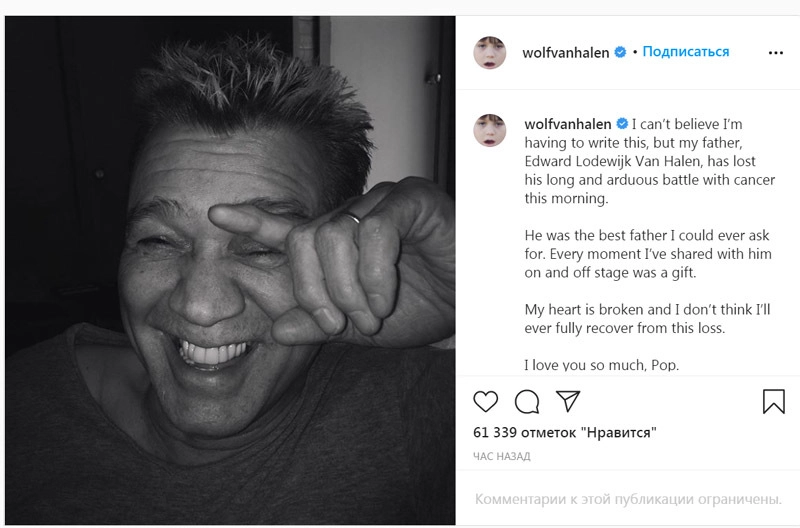Screen dimensions: 800x528
Task: Save post with the bookmark icon
Action: [x=774, y=402]
